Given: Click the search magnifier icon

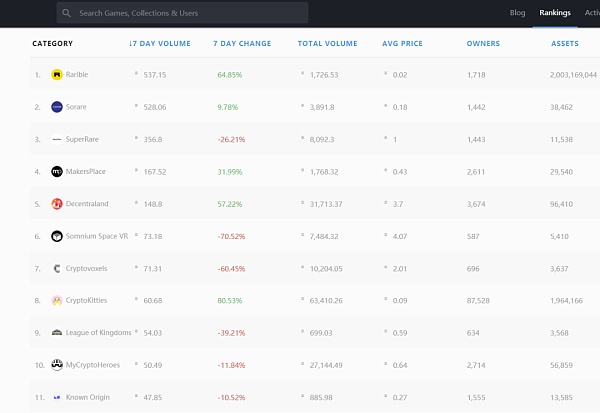Looking at the screenshot, I should click(x=67, y=14).
